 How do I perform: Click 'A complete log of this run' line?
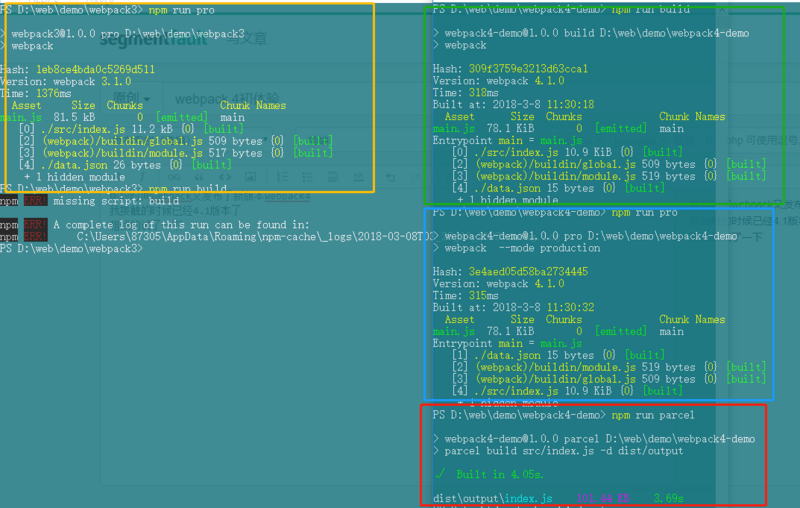click(x=181, y=224)
